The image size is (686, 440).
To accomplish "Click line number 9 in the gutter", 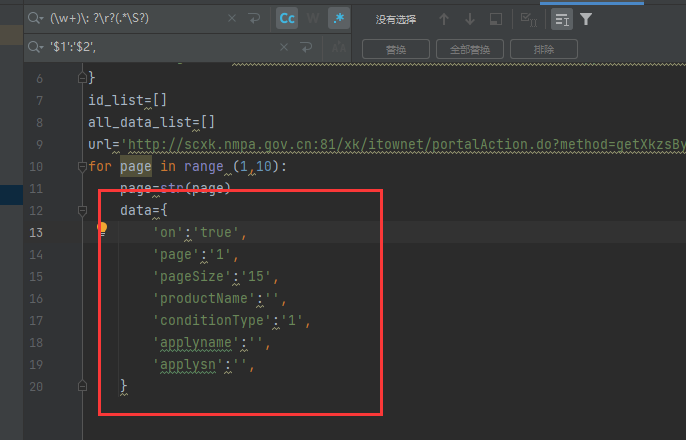I will [39, 145].
